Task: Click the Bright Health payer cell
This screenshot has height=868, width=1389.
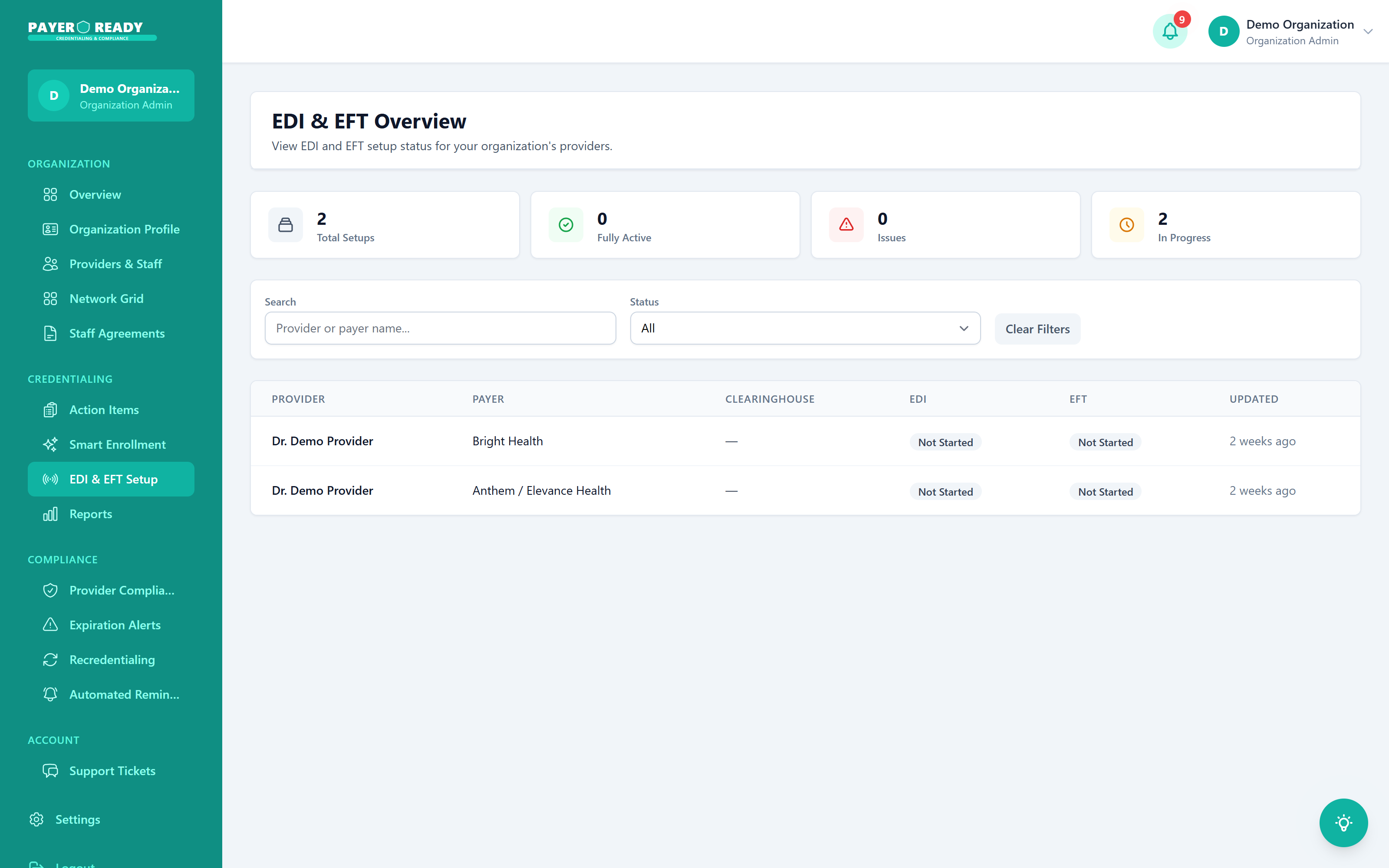Action: pos(507,441)
